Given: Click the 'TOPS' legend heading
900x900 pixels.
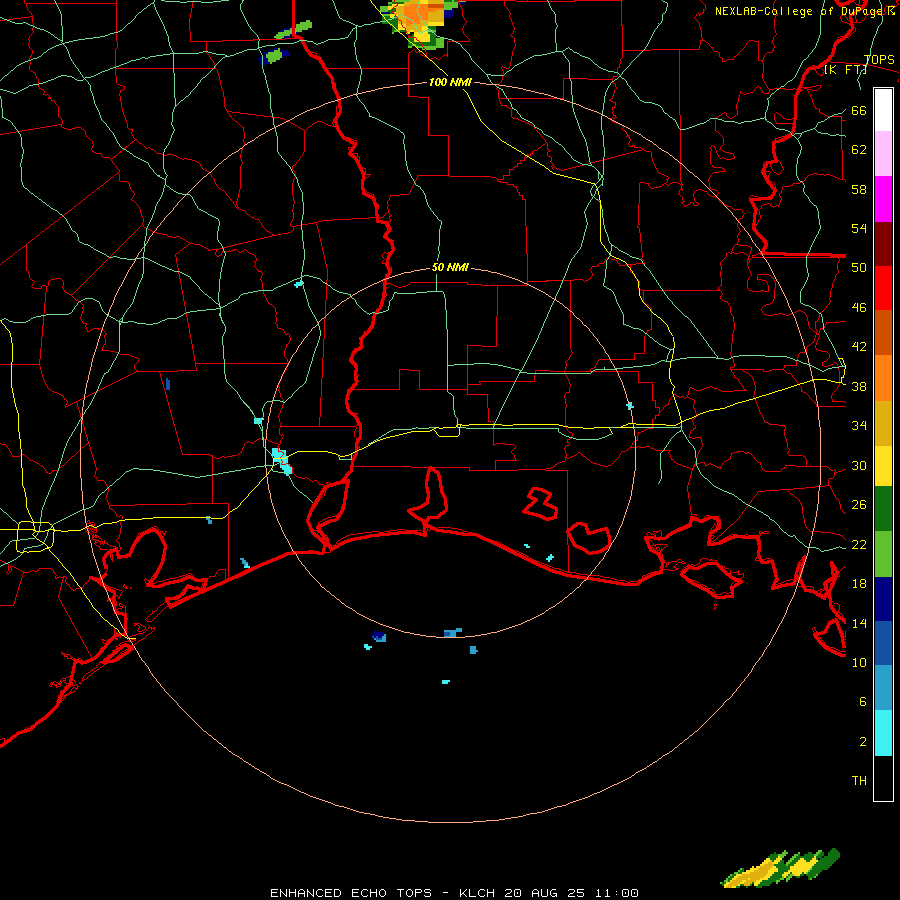Looking at the screenshot, I should (879, 59).
